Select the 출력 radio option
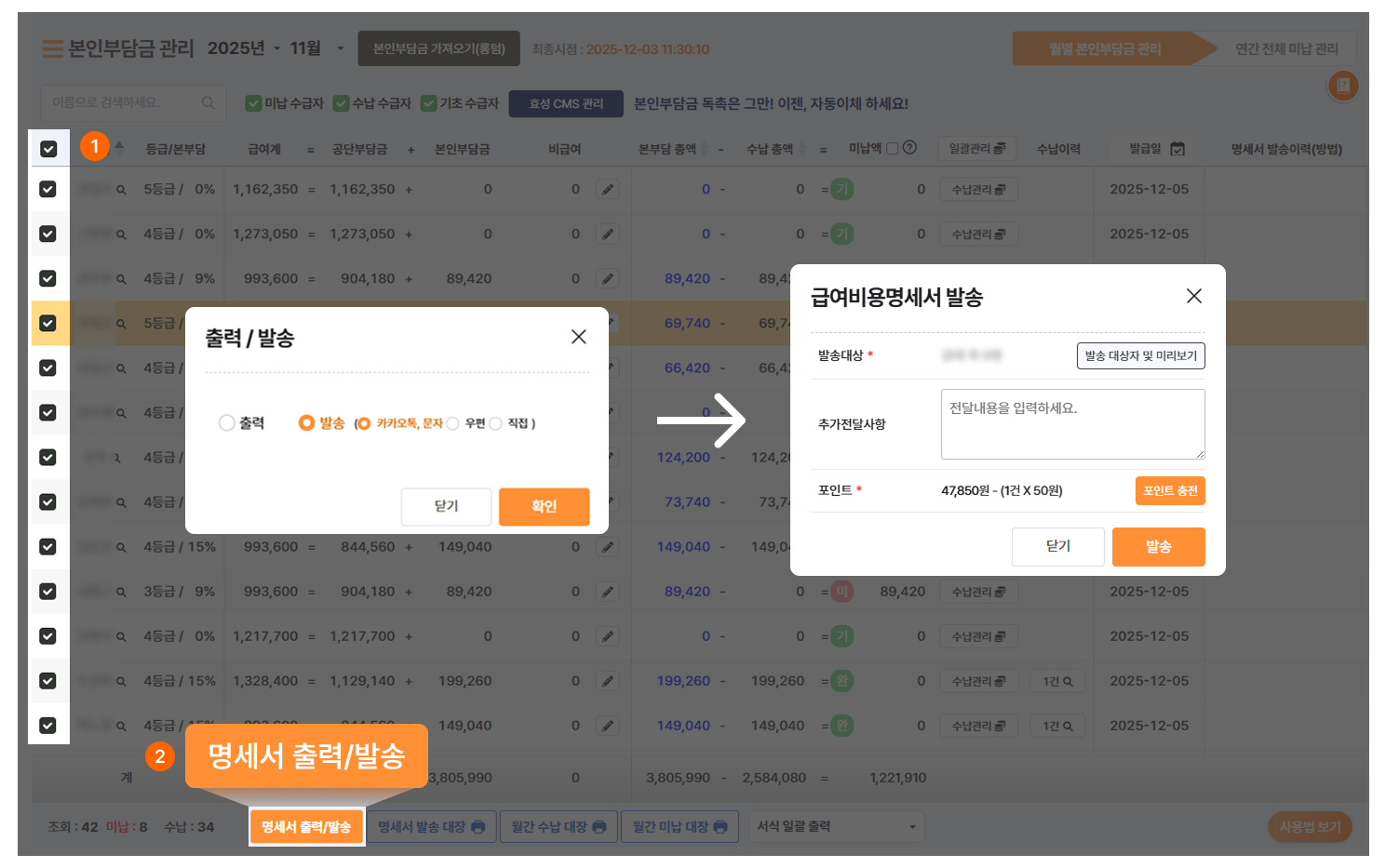The width and height of the screenshot is (1386, 868). [x=226, y=423]
